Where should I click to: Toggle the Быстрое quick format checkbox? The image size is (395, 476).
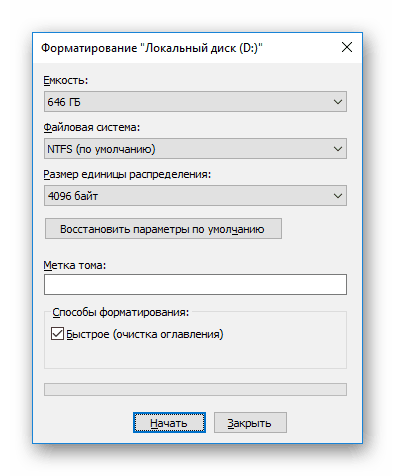click(57, 334)
